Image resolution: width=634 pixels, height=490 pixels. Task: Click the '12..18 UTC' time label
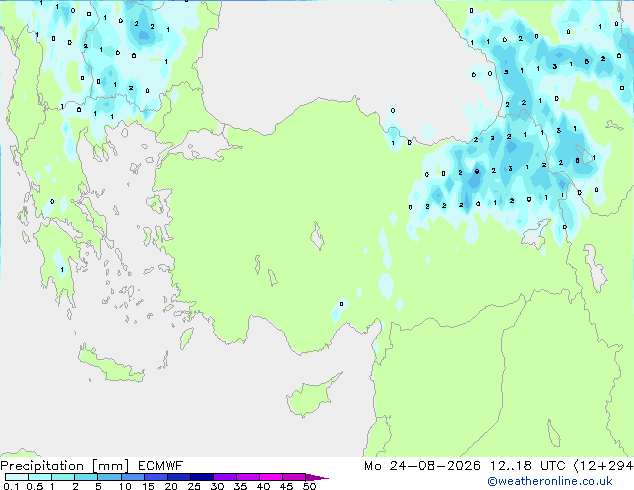coord(528,466)
